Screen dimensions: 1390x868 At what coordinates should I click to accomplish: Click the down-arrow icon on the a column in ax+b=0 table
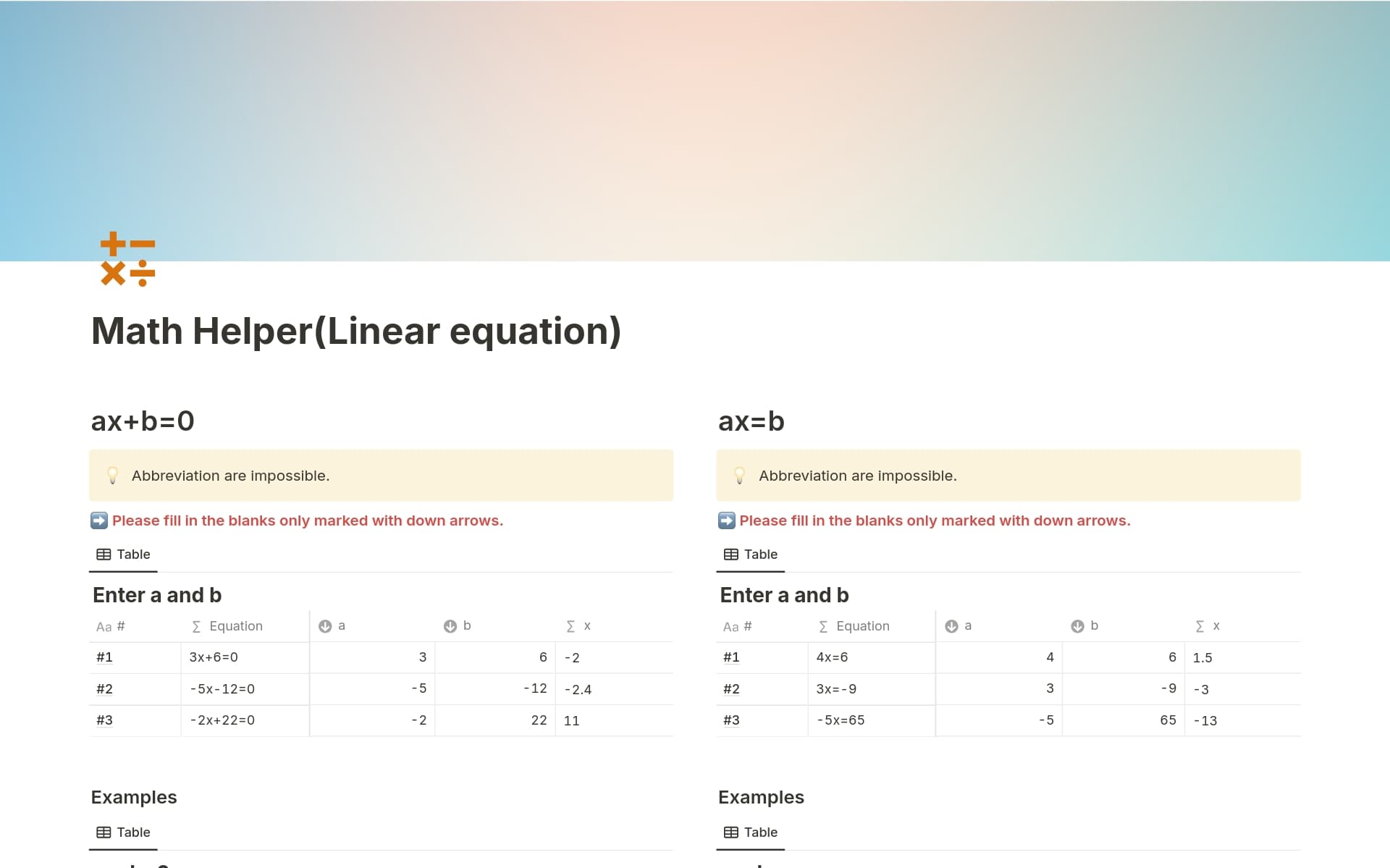point(326,625)
